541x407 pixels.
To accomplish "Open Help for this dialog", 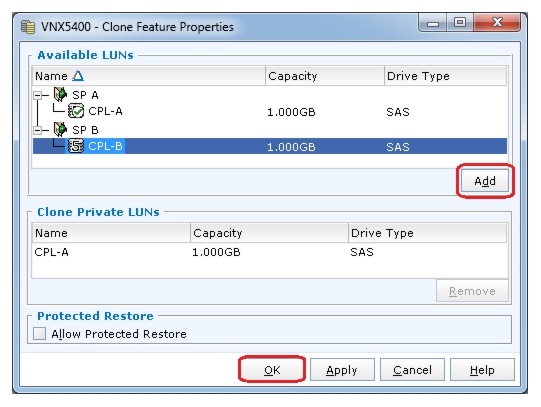I will point(482,370).
